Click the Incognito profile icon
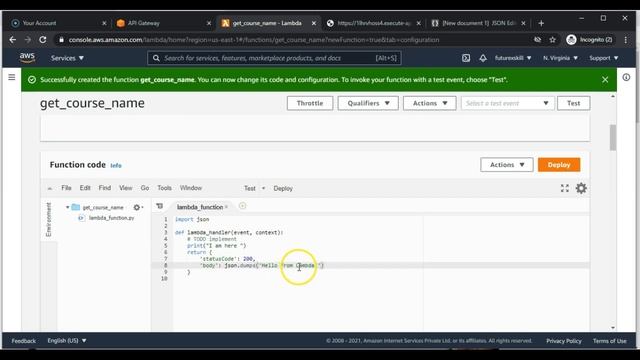640x360 pixels. coord(571,40)
